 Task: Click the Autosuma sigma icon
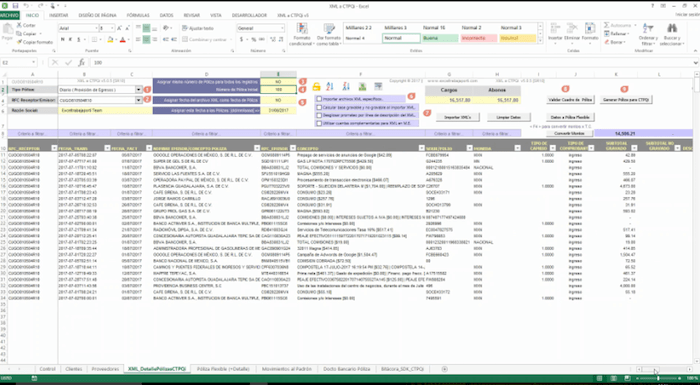pyautogui.click(x=607, y=25)
